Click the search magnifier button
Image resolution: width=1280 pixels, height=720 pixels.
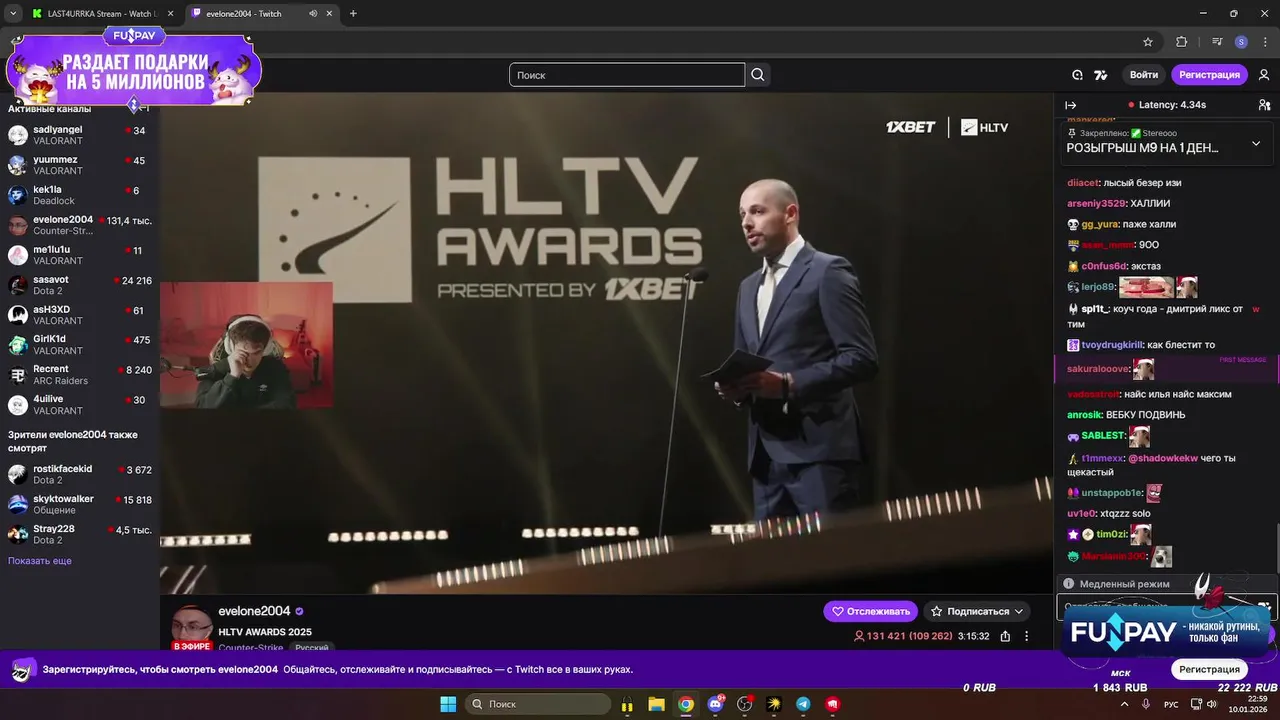pyautogui.click(x=758, y=75)
